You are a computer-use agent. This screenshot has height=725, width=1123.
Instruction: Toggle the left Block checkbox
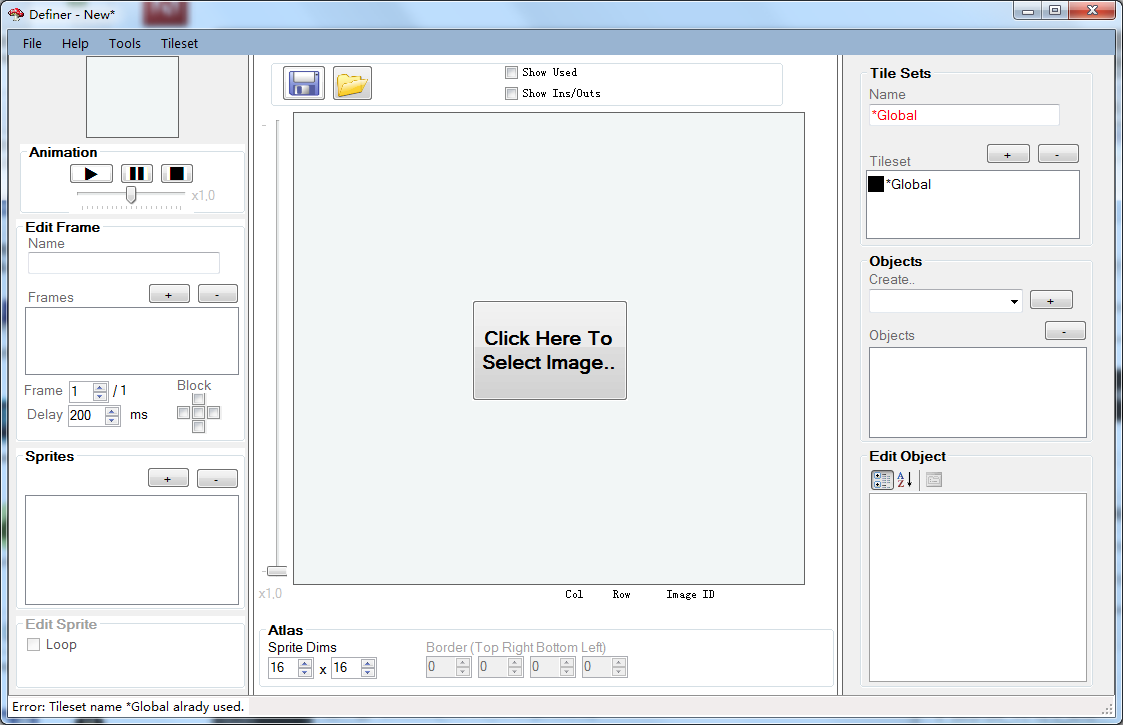[x=183, y=413]
